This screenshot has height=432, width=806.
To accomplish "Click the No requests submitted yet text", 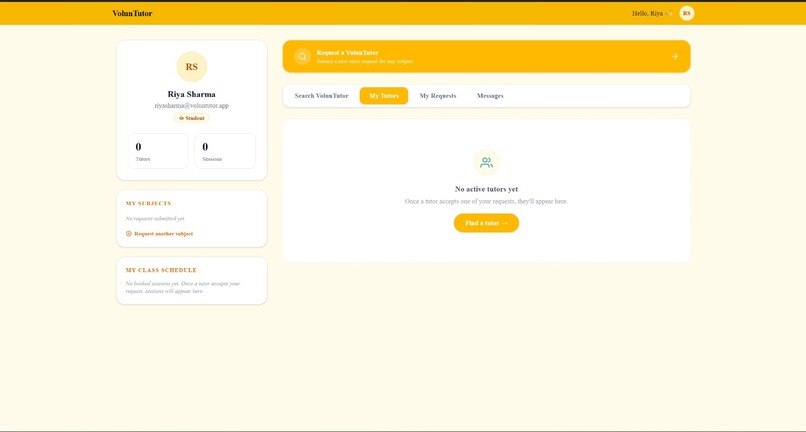I will coord(155,219).
